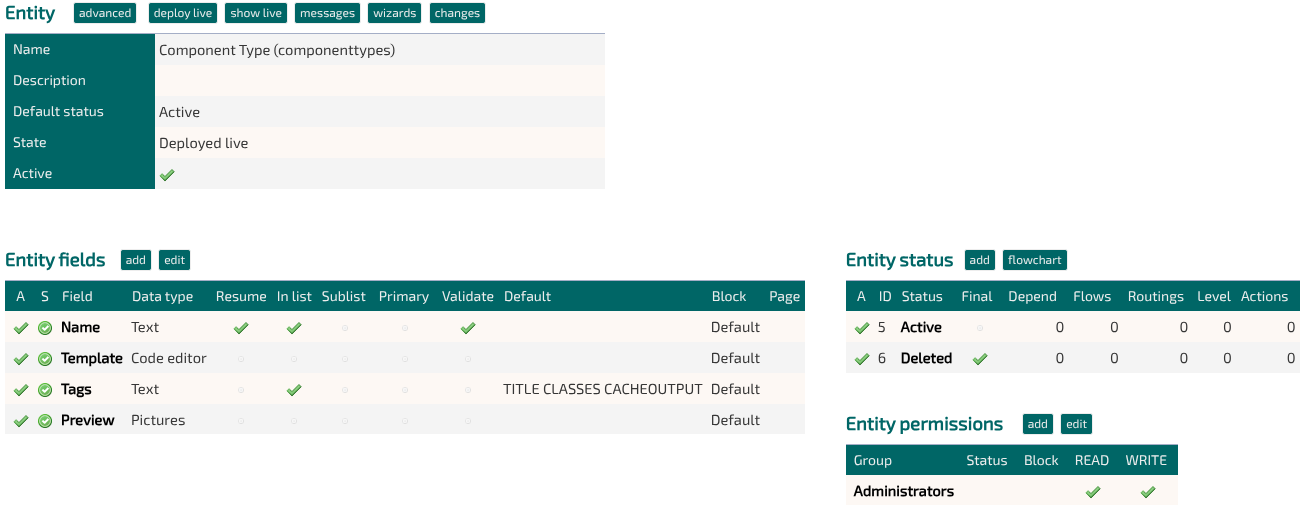Click edit next to Entity permissions
Viewport: 1306px width, 510px height.
[1076, 424]
